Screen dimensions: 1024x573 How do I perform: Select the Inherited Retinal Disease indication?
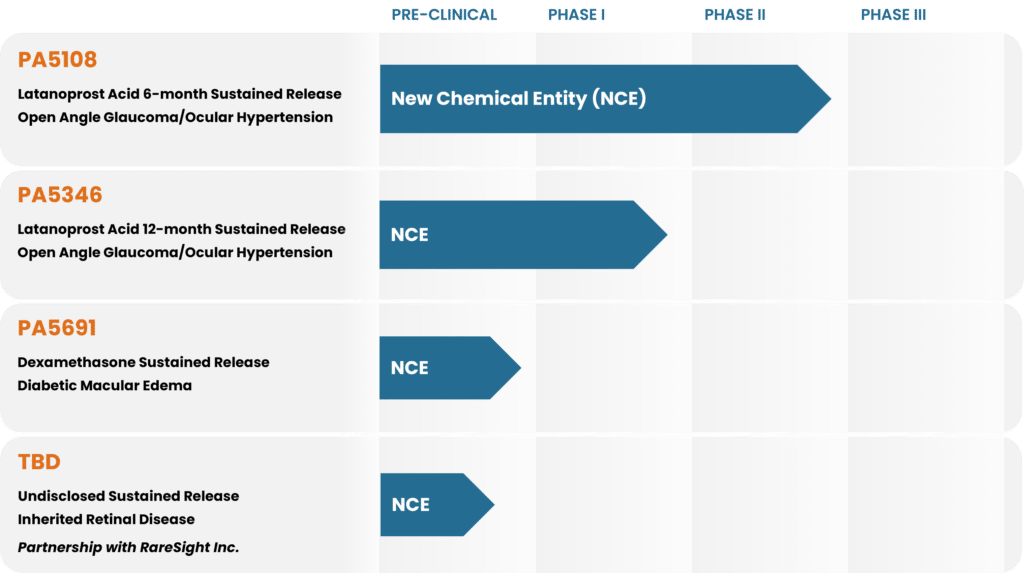pos(106,519)
